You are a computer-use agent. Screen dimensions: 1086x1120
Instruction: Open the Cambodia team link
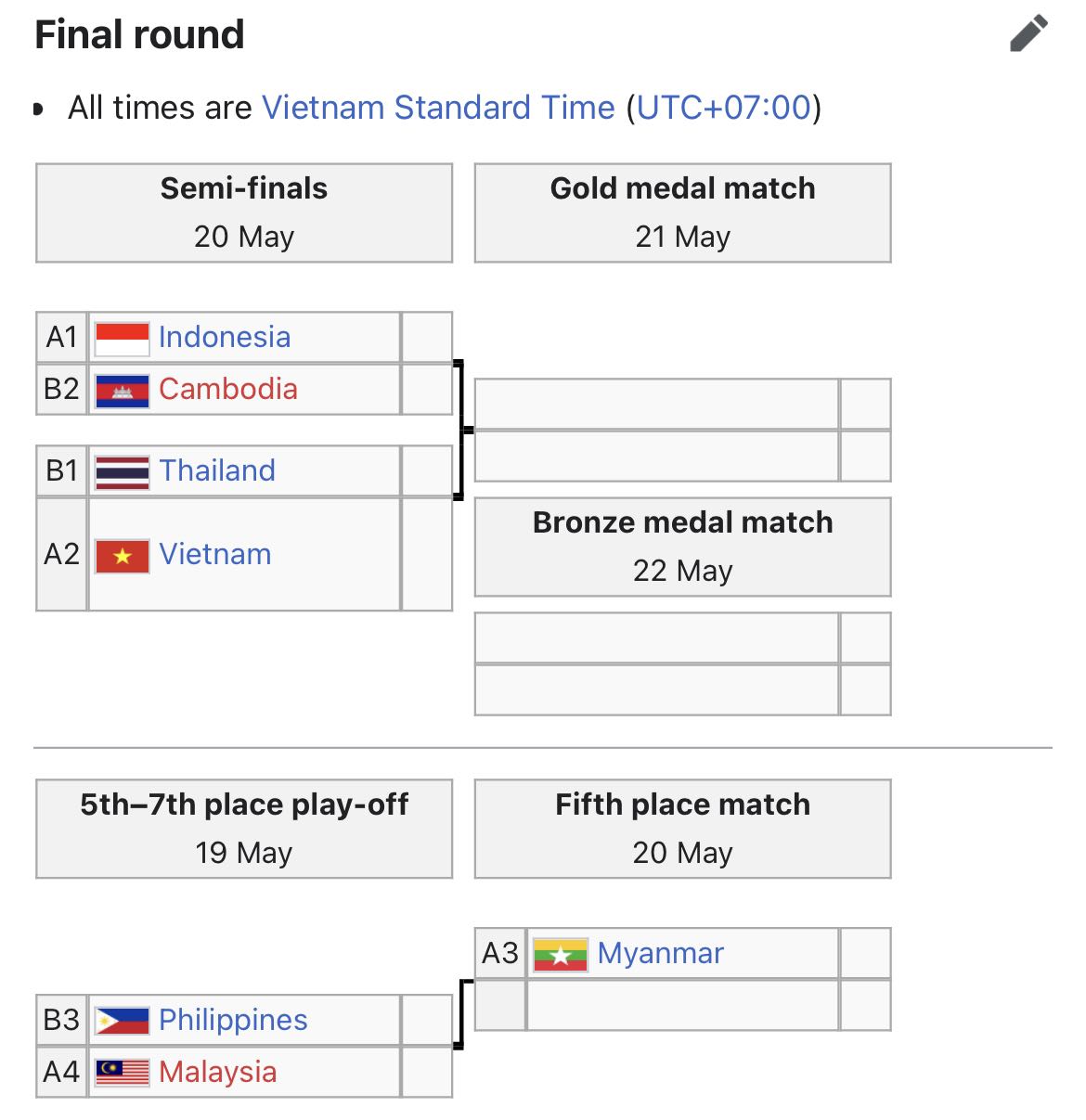point(228,389)
